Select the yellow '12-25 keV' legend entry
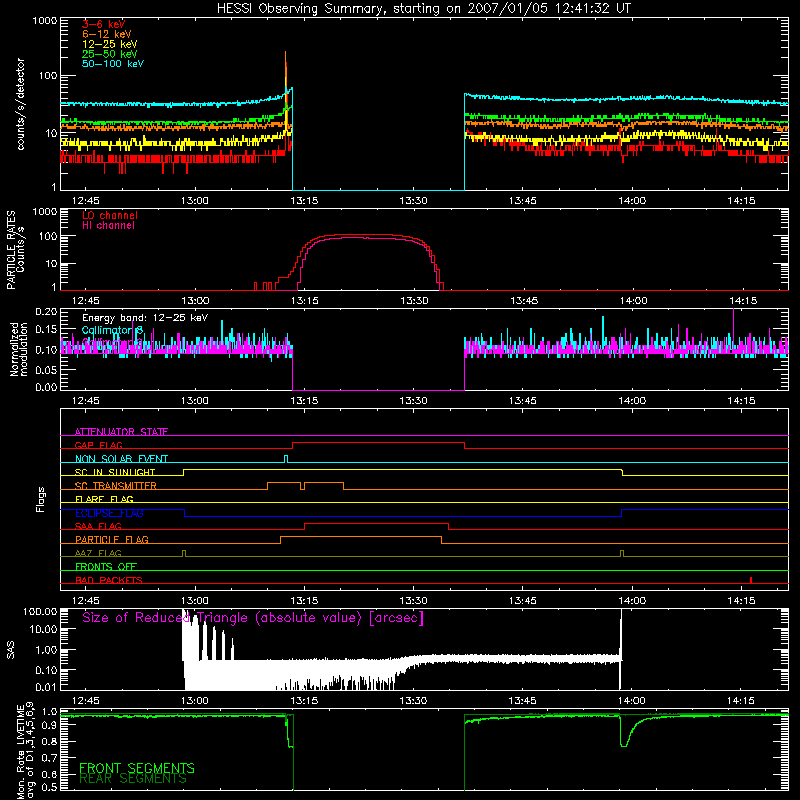This screenshot has width=800, height=800. [x=109, y=44]
